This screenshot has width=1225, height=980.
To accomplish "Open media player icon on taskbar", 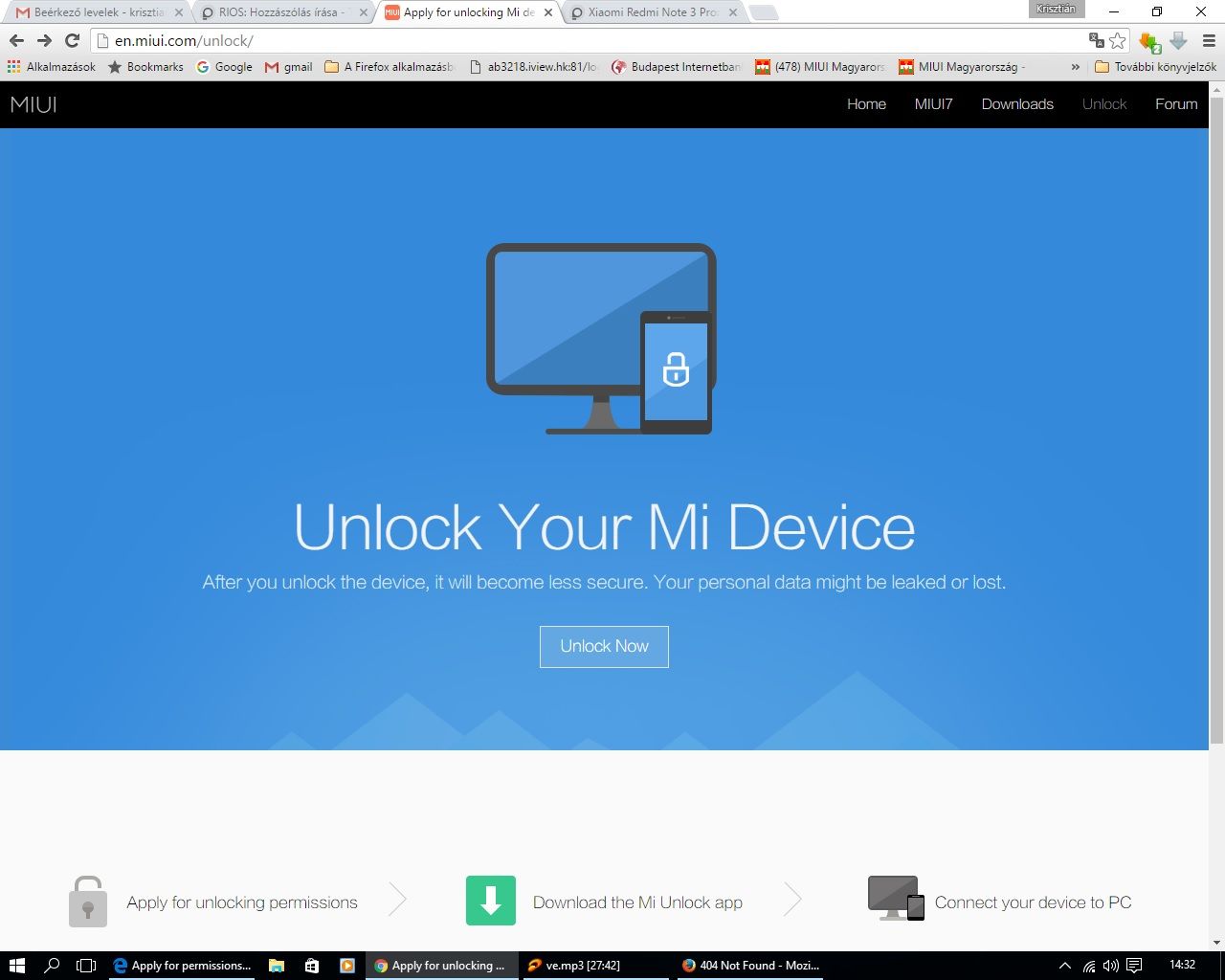I will 347,966.
